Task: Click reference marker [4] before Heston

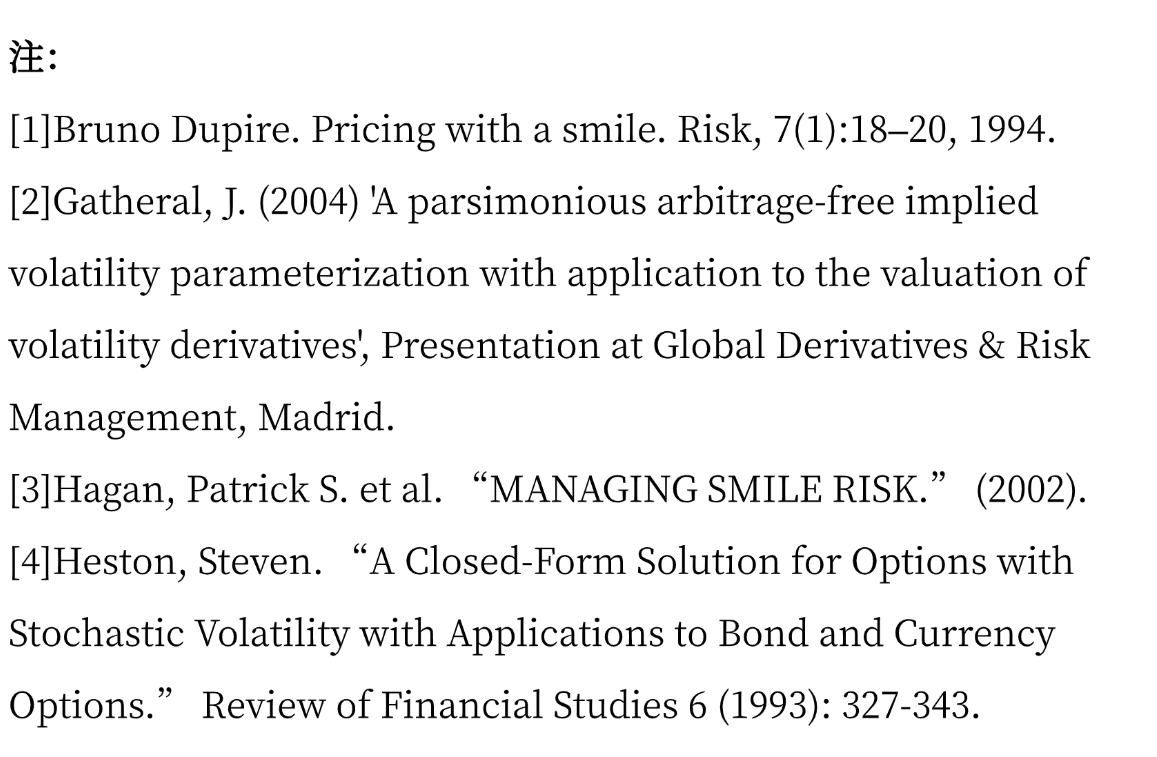Action: 29,562
